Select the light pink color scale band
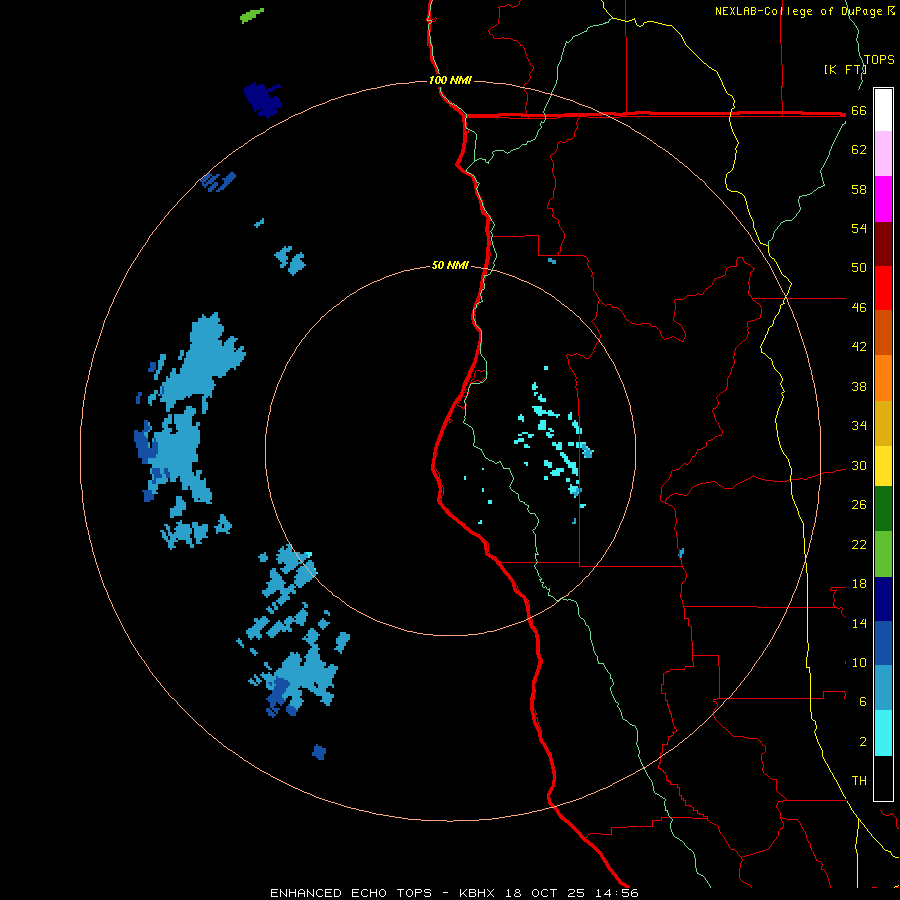900x900 pixels. coord(883,154)
